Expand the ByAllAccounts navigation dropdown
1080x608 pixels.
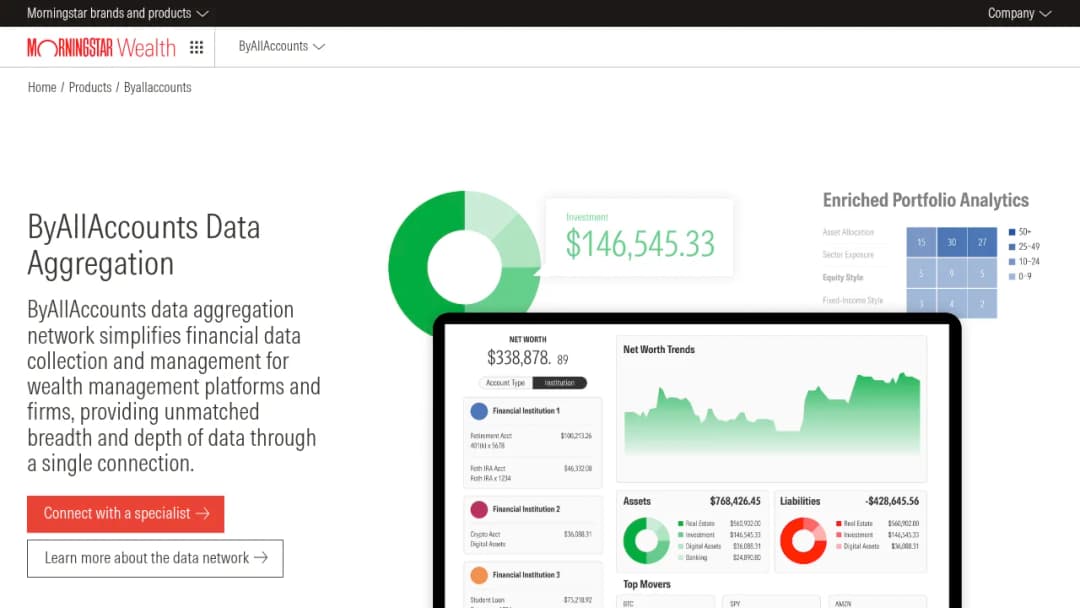(282, 46)
